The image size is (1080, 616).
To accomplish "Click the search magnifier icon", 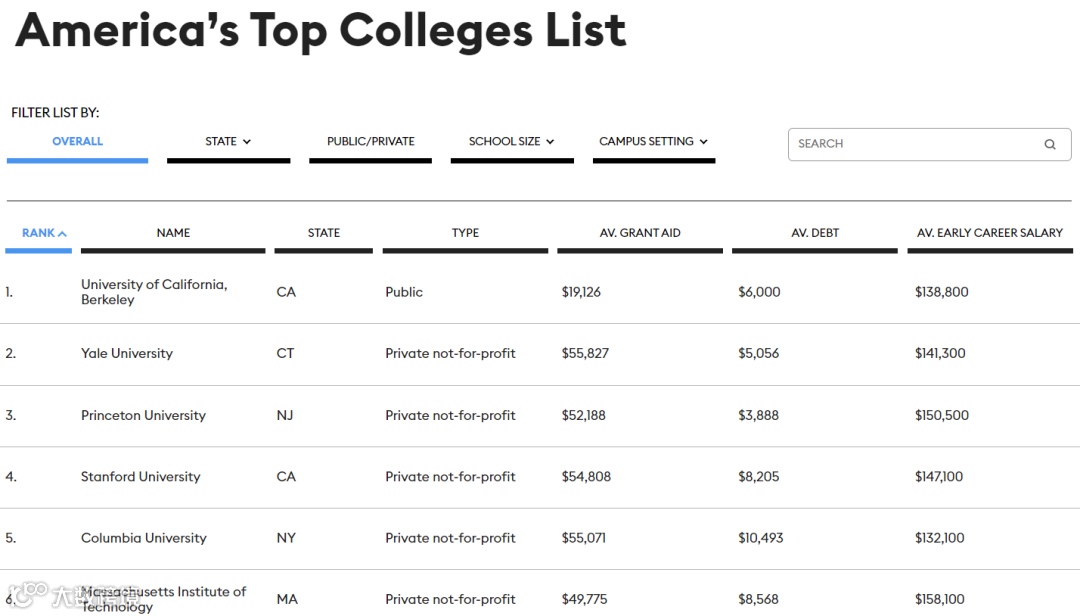I will click(x=1049, y=144).
